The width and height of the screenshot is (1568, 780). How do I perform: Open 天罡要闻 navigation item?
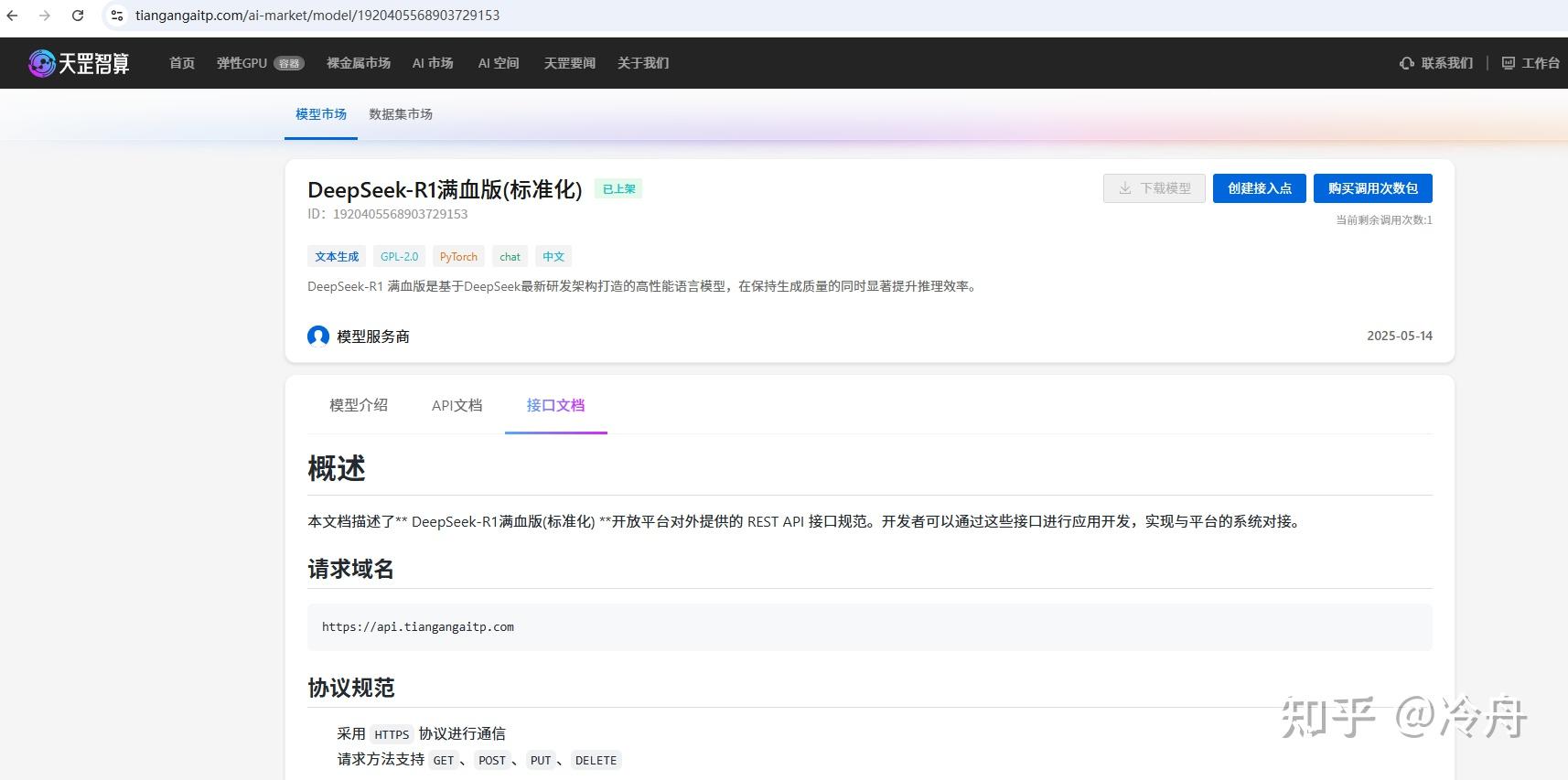[570, 63]
